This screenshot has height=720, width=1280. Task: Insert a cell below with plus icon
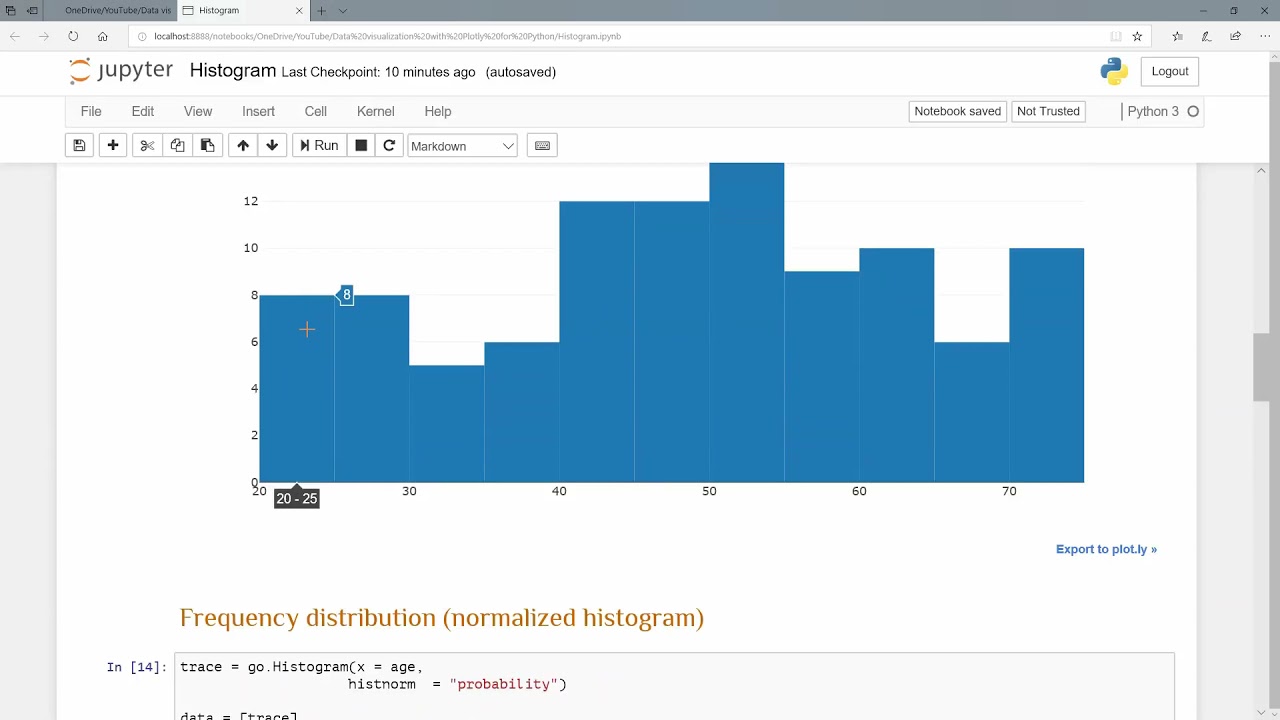click(113, 146)
